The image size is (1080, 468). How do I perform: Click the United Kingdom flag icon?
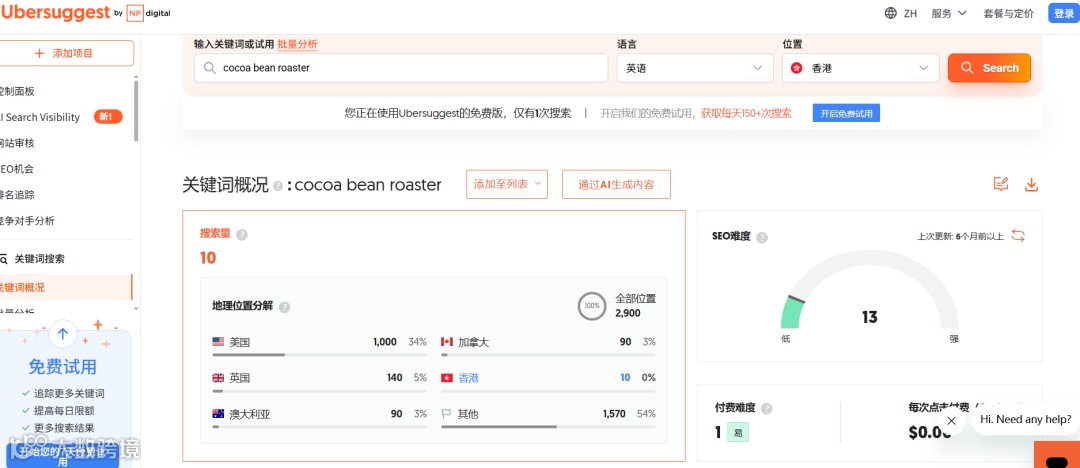(x=218, y=378)
